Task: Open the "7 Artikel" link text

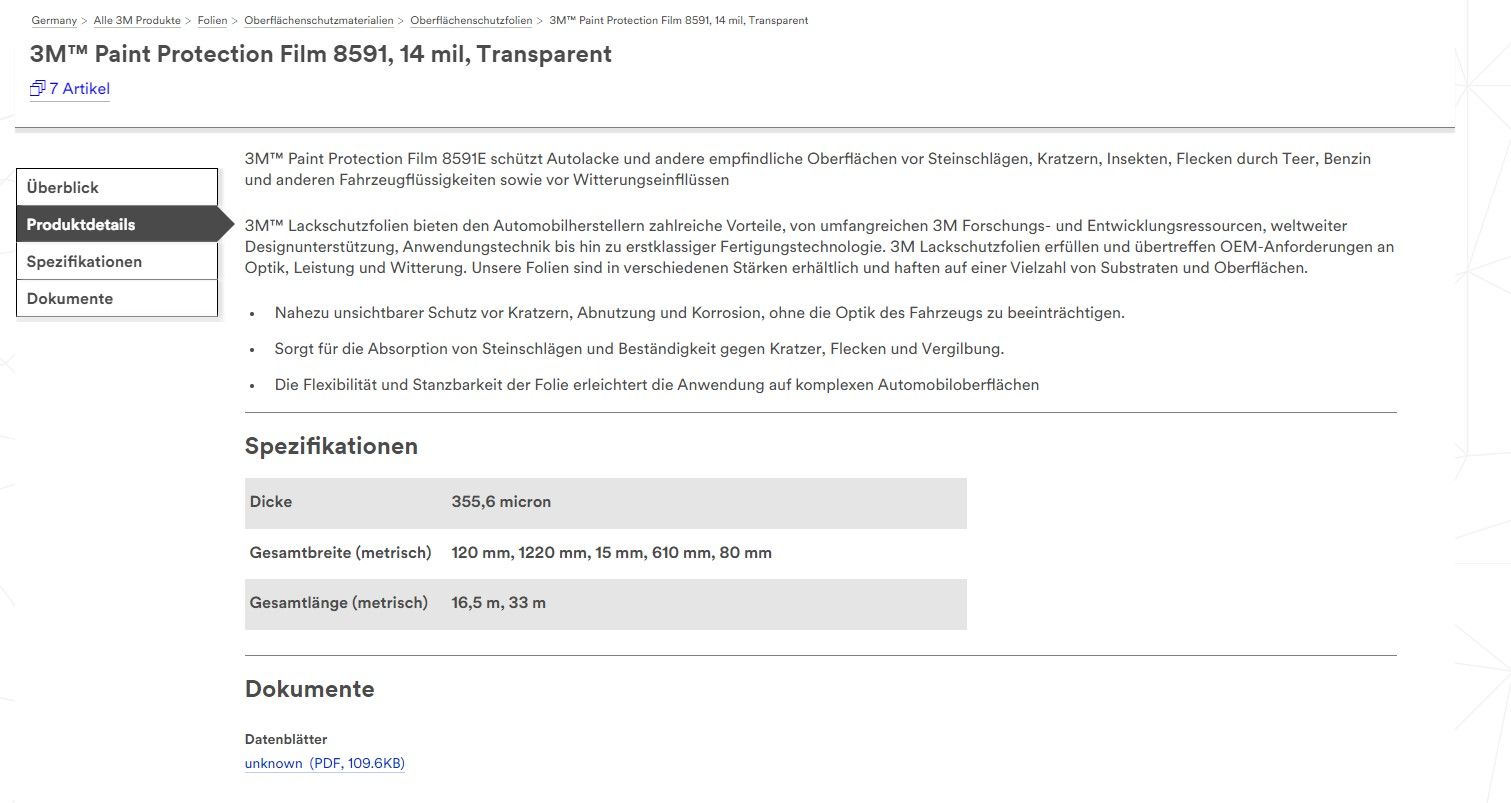Action: click(x=79, y=89)
